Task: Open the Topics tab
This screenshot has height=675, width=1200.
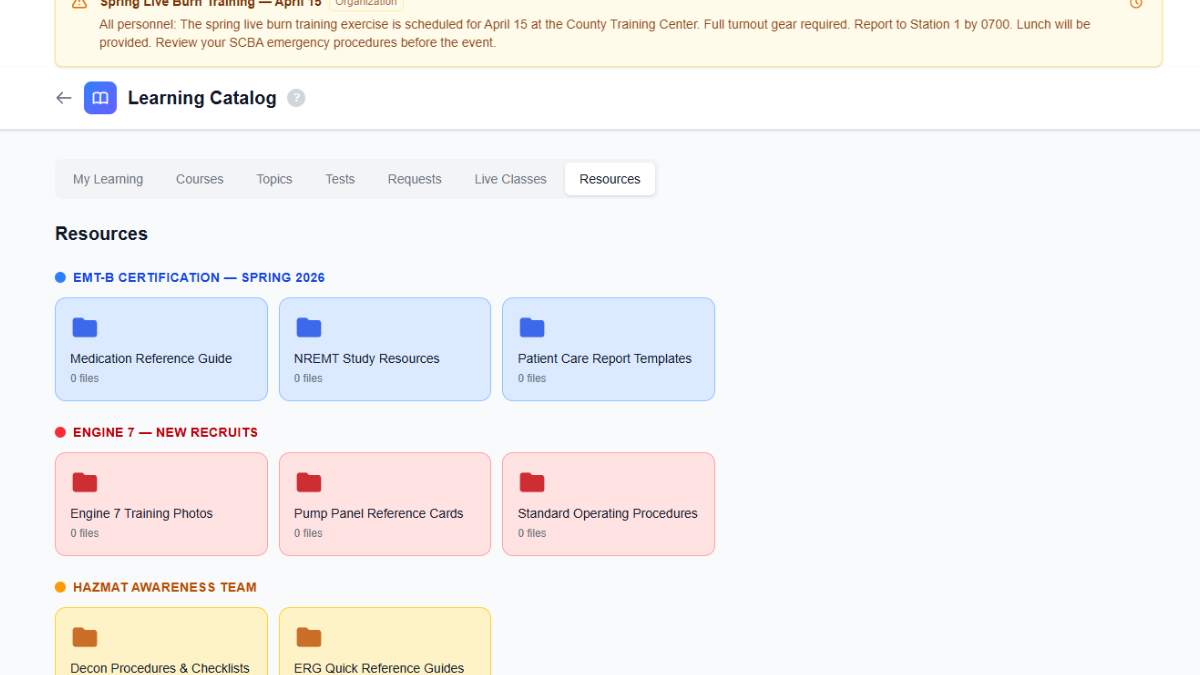Action: pos(274,179)
